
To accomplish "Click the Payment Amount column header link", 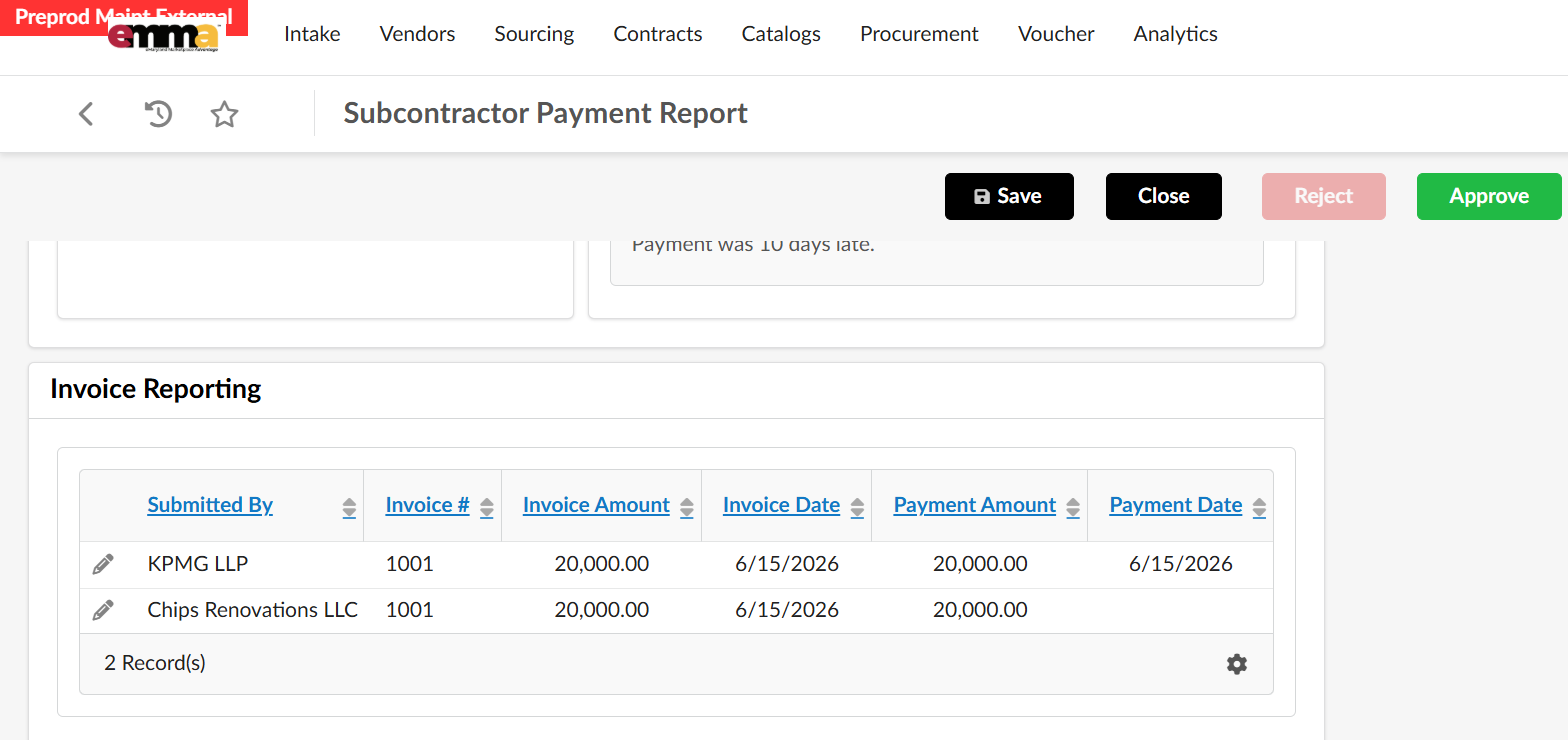I will pyautogui.click(x=975, y=505).
